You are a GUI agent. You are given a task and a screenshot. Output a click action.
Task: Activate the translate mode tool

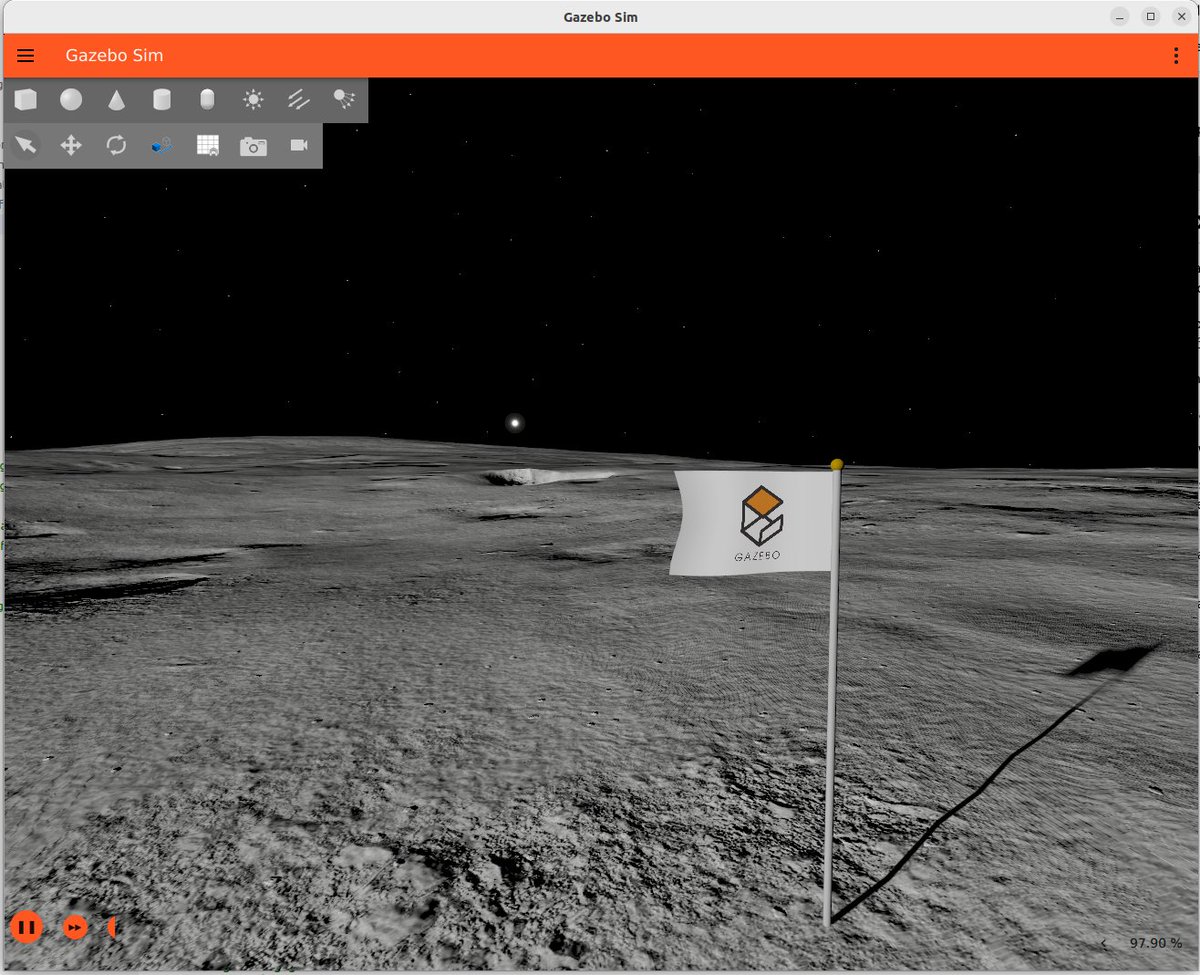[x=71, y=146]
